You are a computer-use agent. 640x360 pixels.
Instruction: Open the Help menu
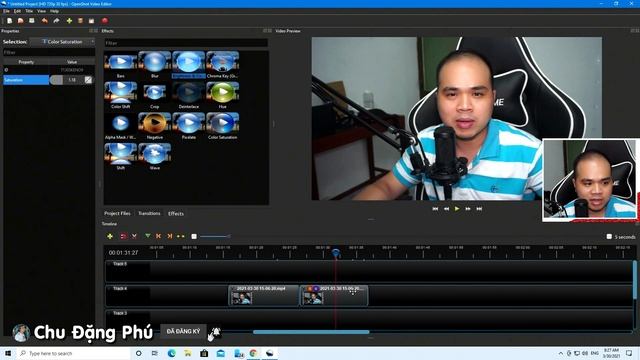coord(54,11)
